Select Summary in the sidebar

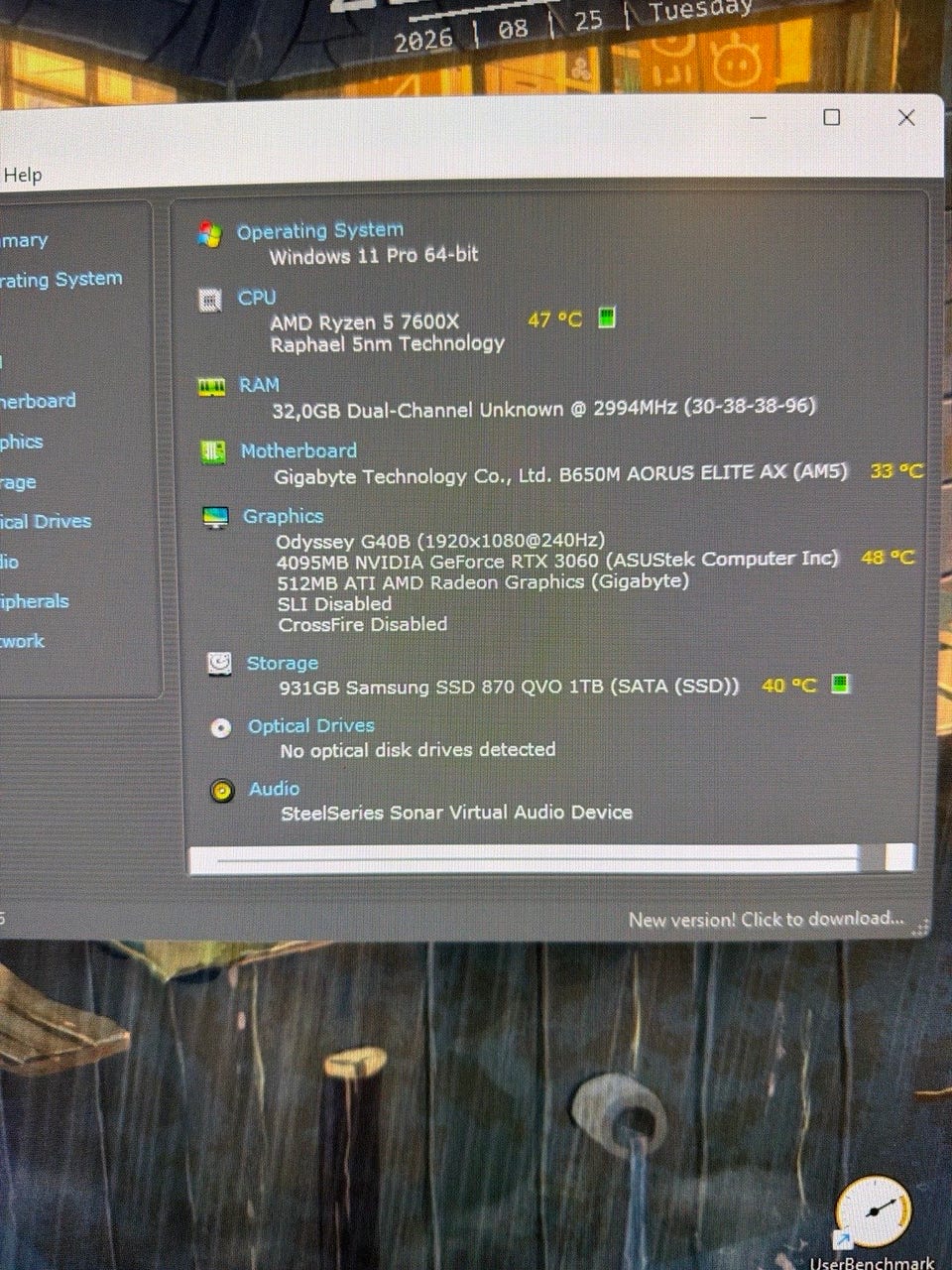pos(24,240)
